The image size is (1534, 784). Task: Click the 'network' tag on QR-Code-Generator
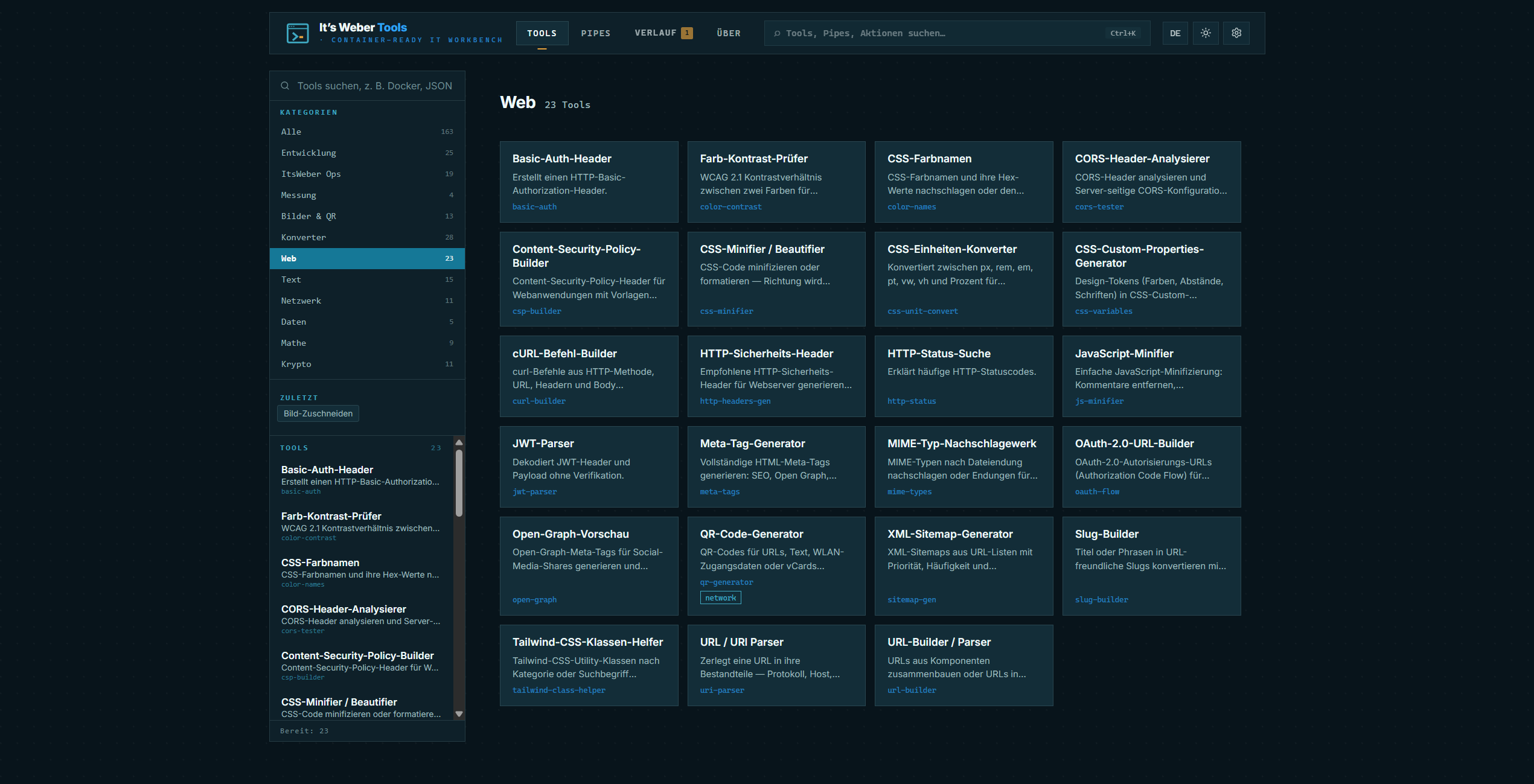[720, 598]
